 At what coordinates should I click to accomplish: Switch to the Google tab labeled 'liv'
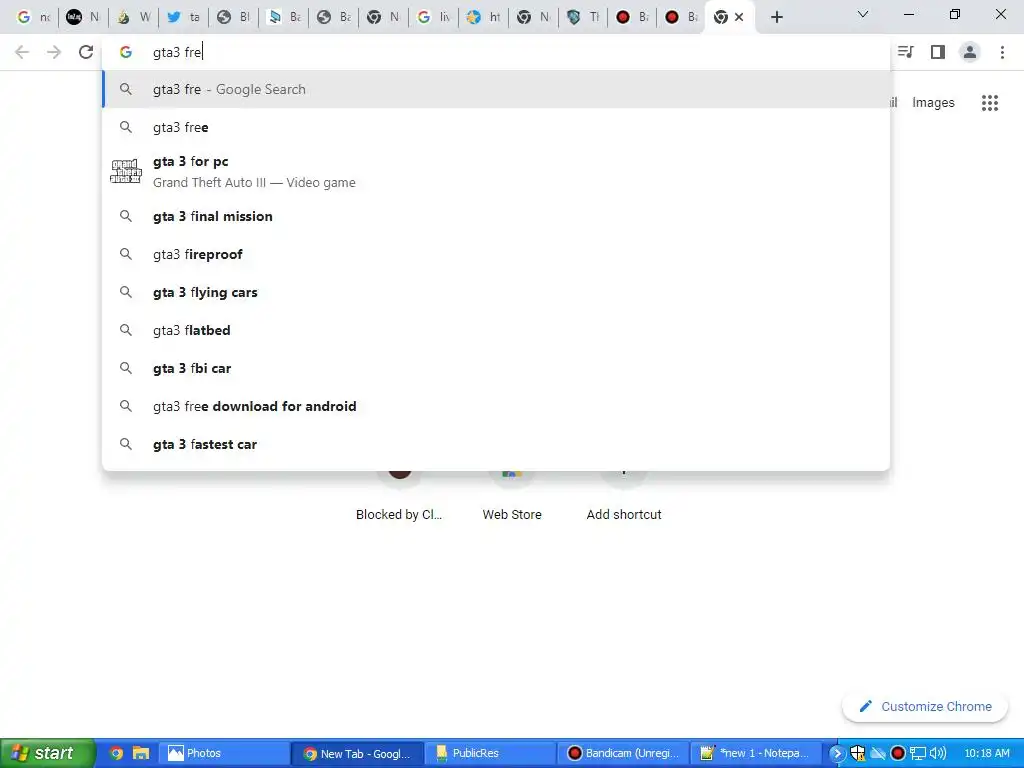coord(434,17)
